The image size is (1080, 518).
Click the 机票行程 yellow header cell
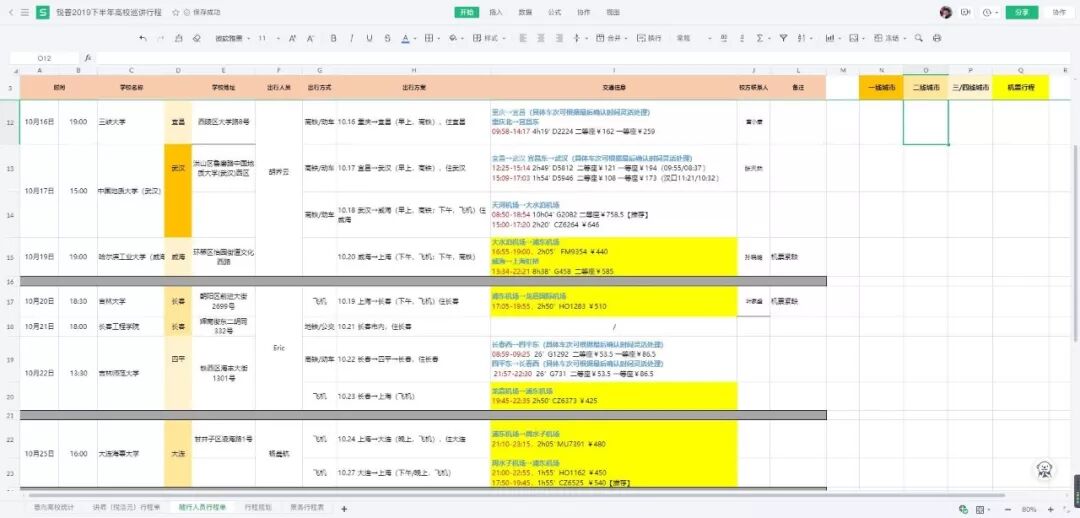(x=1020, y=87)
